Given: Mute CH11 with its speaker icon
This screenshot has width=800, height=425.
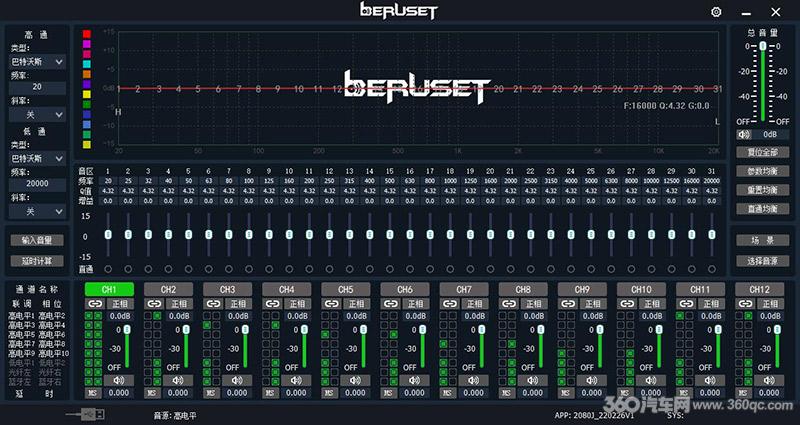Looking at the screenshot, I should [711, 381].
